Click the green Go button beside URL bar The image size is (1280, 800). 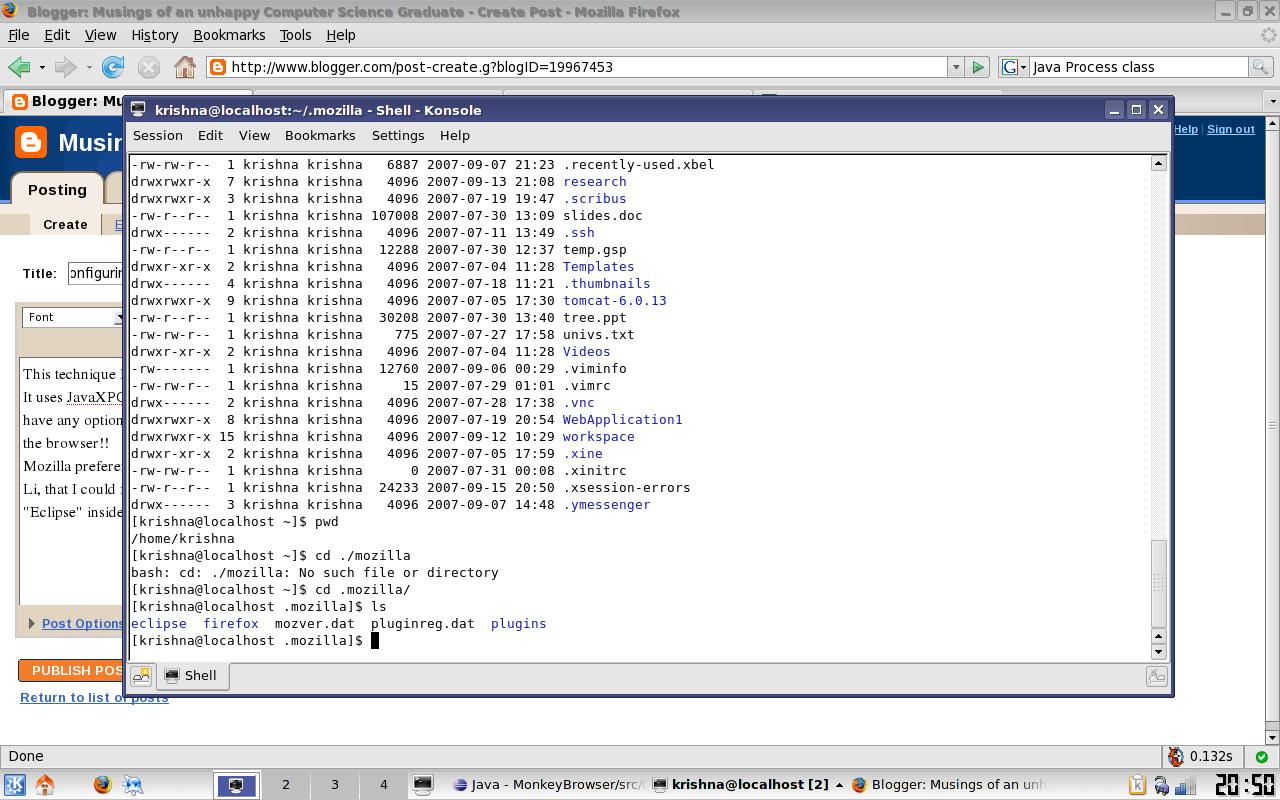pyautogui.click(x=978, y=67)
